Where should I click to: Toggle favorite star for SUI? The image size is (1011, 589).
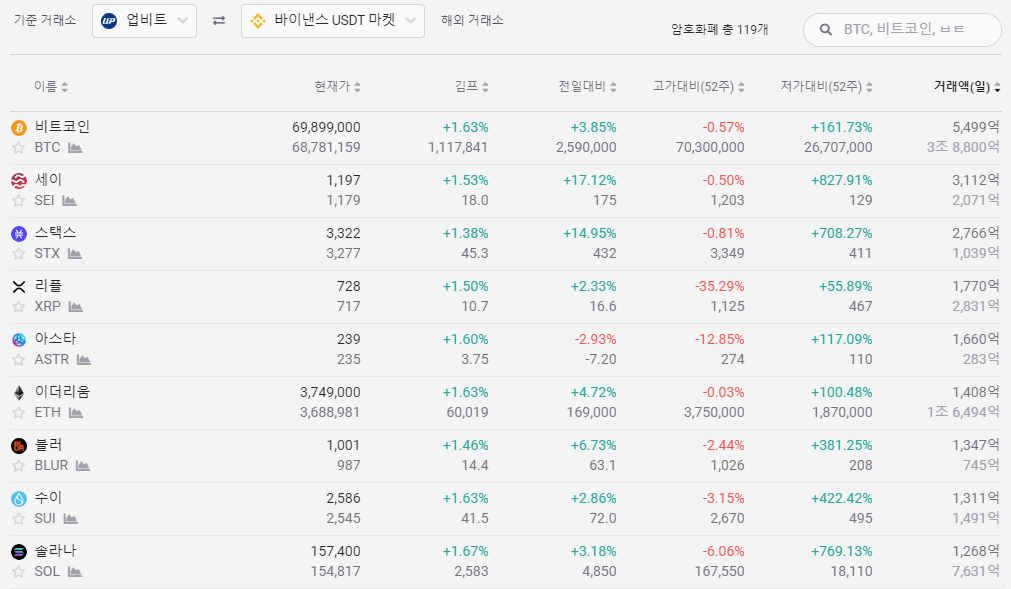pos(19,519)
